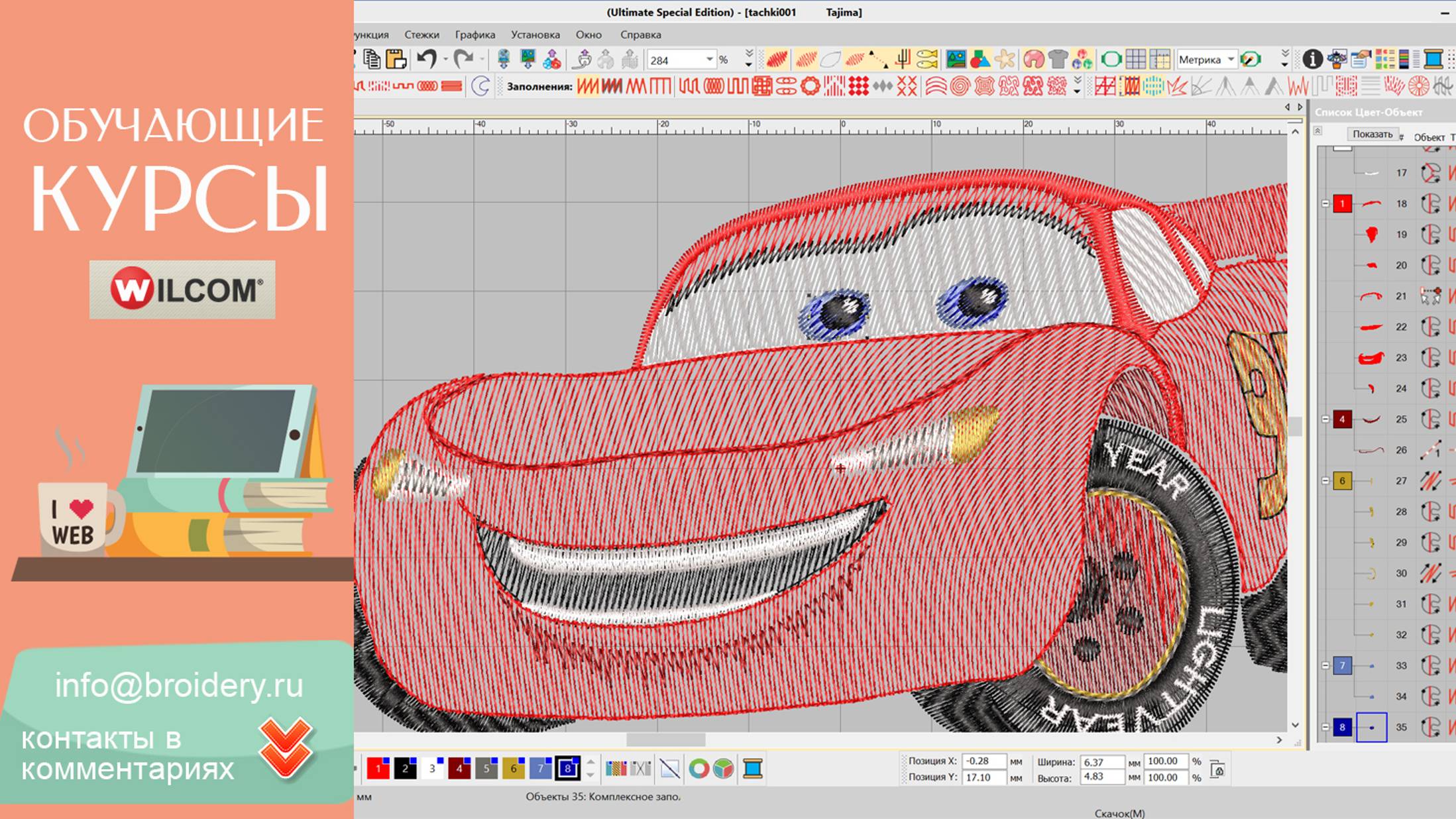
Task: Click the T-shirt product visualizer icon
Action: point(1058,60)
